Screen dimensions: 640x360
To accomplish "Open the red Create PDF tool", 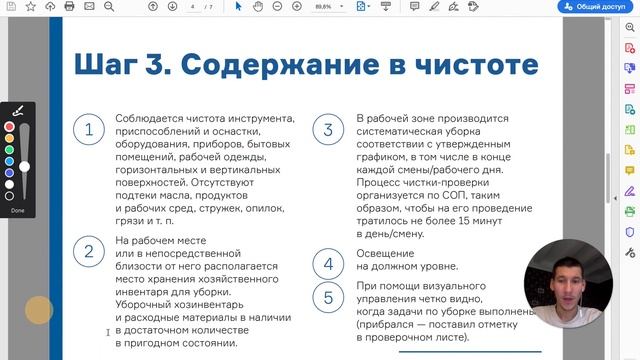I will click(x=630, y=48).
